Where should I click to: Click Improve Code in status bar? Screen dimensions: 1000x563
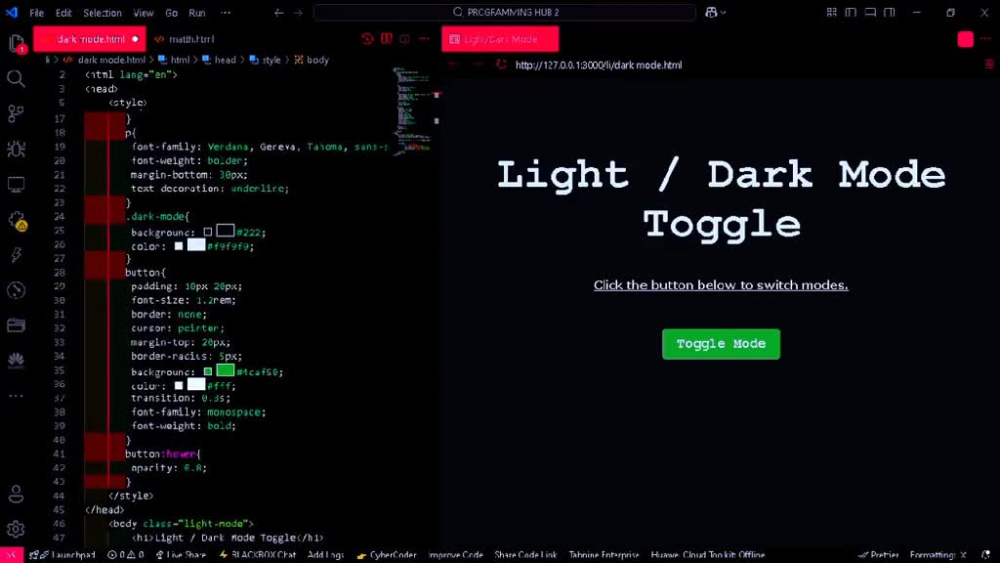click(x=455, y=555)
